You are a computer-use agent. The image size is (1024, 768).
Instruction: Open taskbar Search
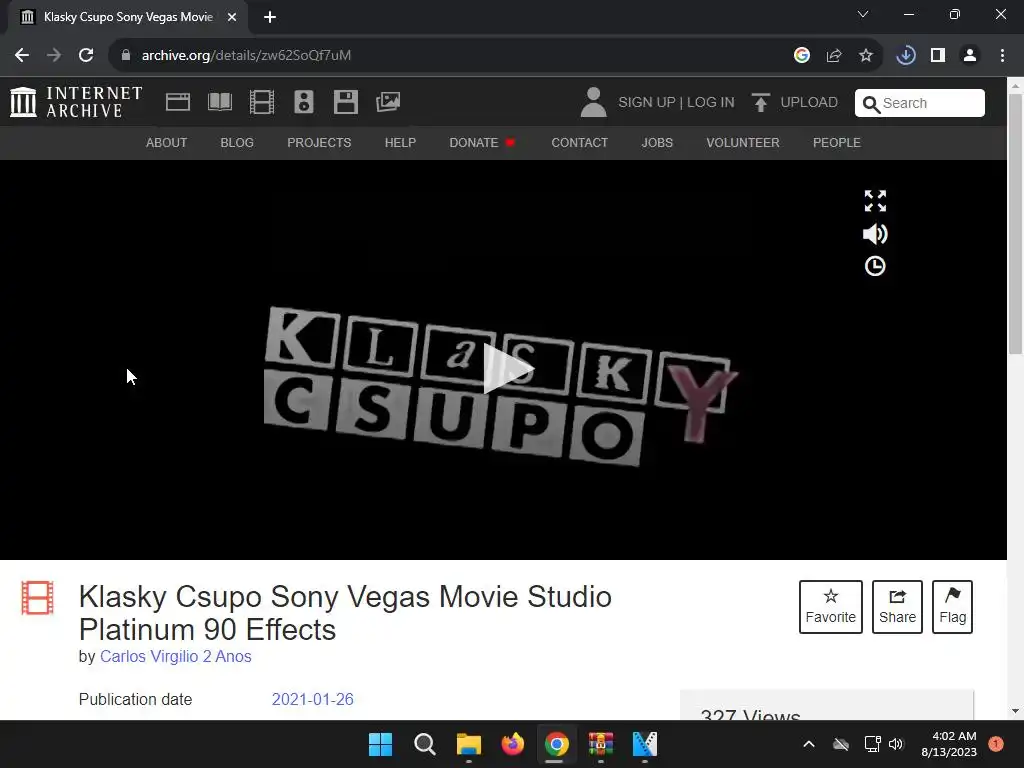click(424, 744)
